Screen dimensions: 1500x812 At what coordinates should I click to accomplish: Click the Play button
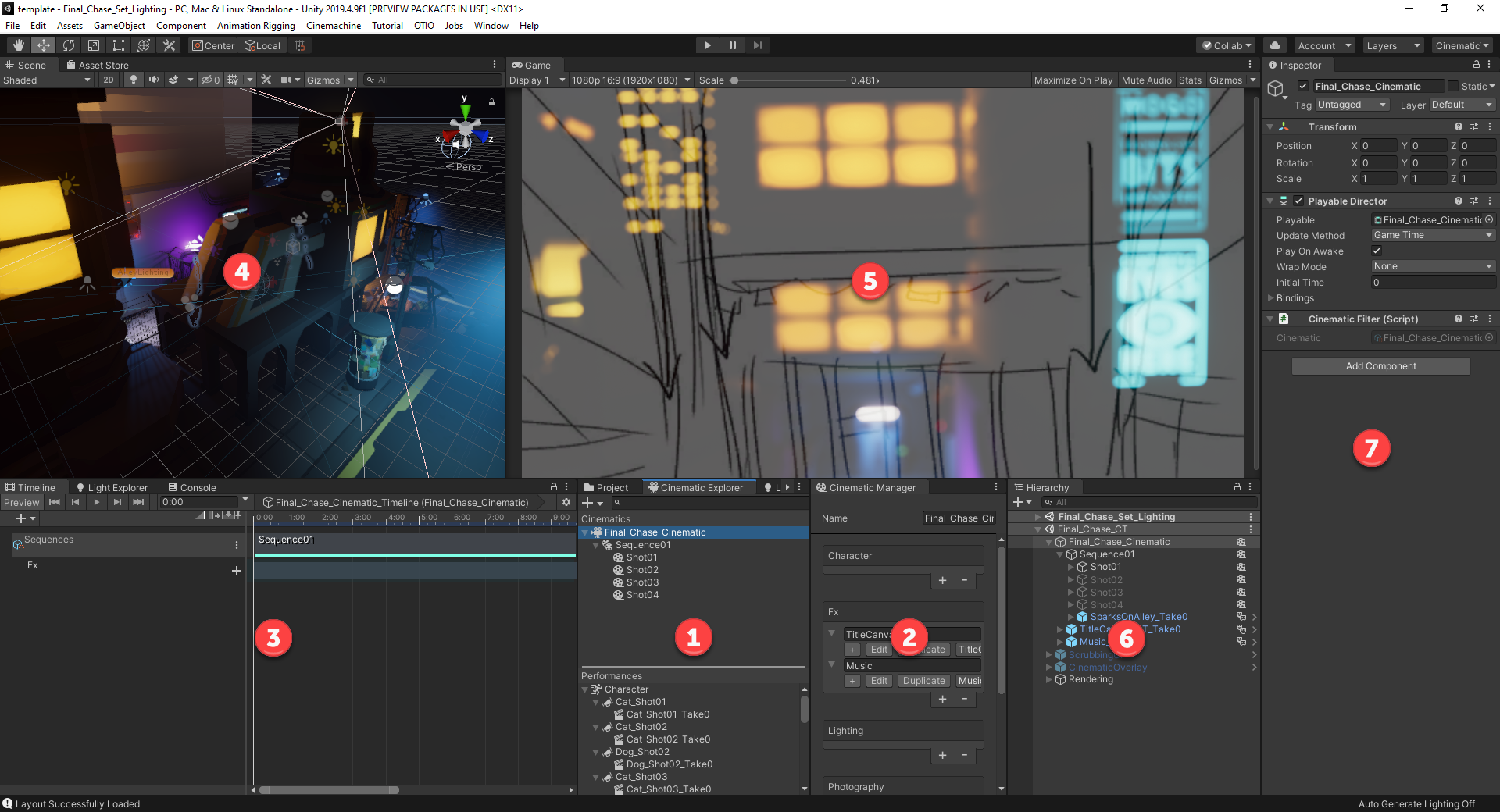click(x=707, y=45)
